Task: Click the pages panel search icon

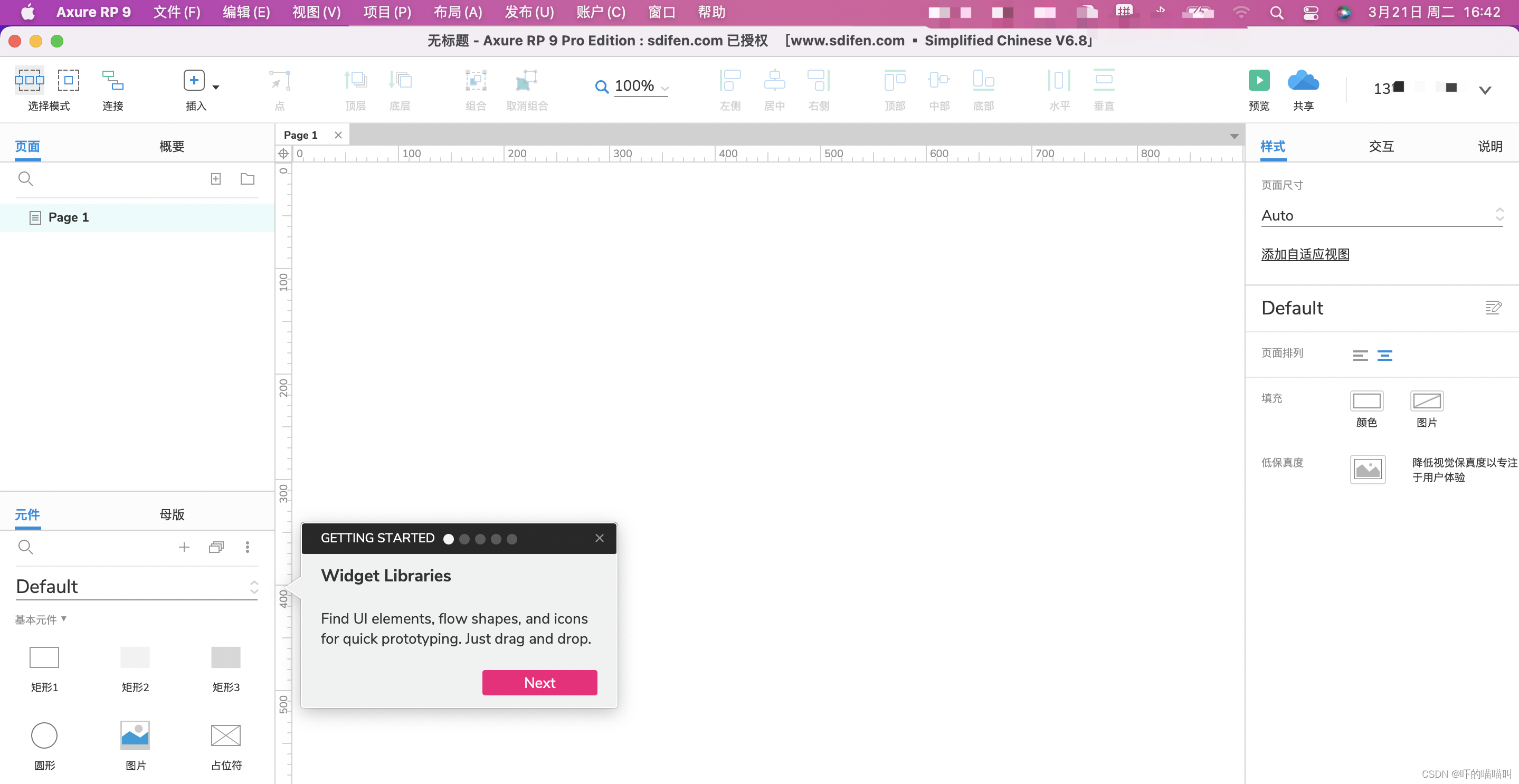Action: 25,179
